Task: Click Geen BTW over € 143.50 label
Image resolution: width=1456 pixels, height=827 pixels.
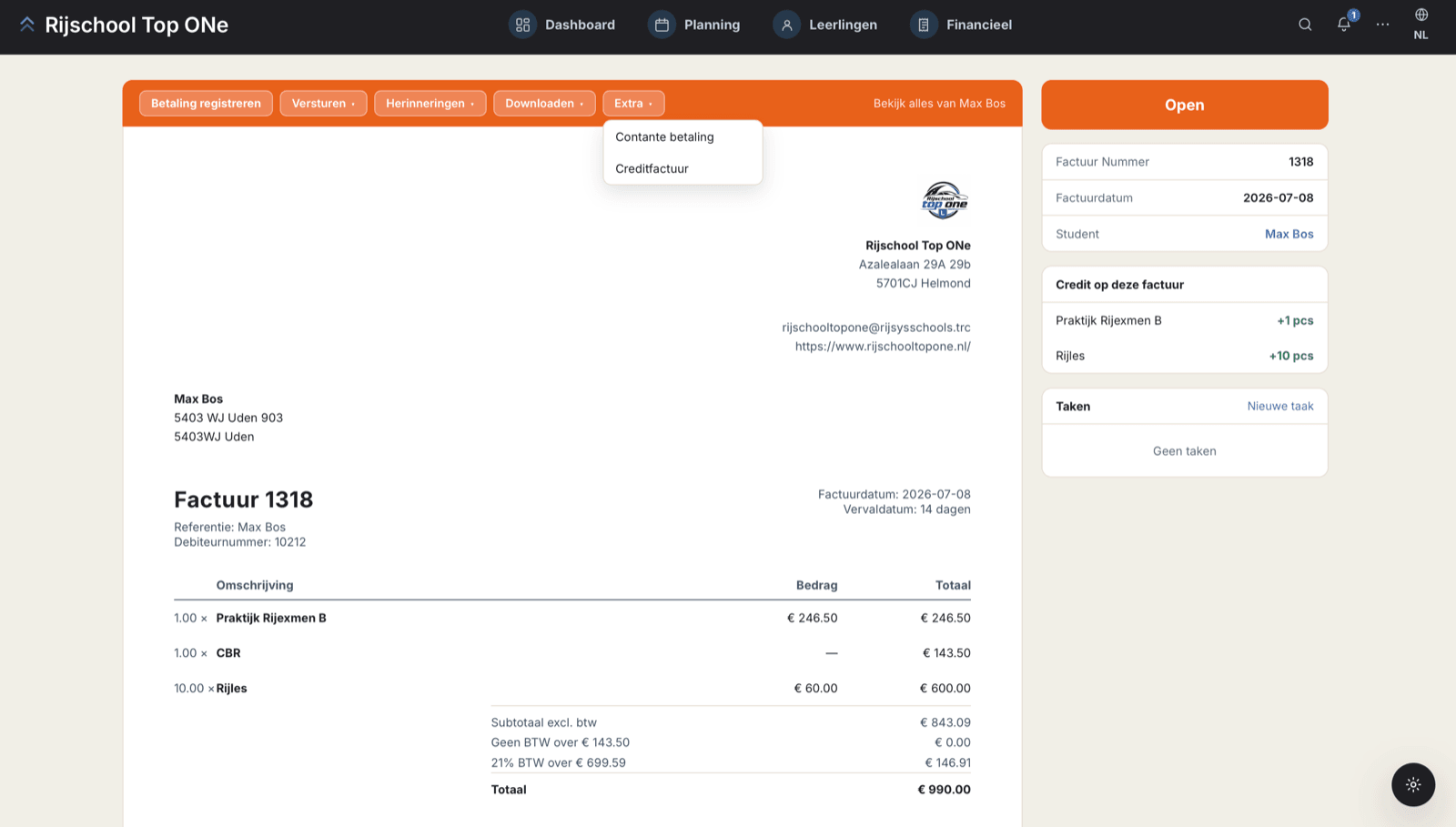Action: click(x=560, y=742)
